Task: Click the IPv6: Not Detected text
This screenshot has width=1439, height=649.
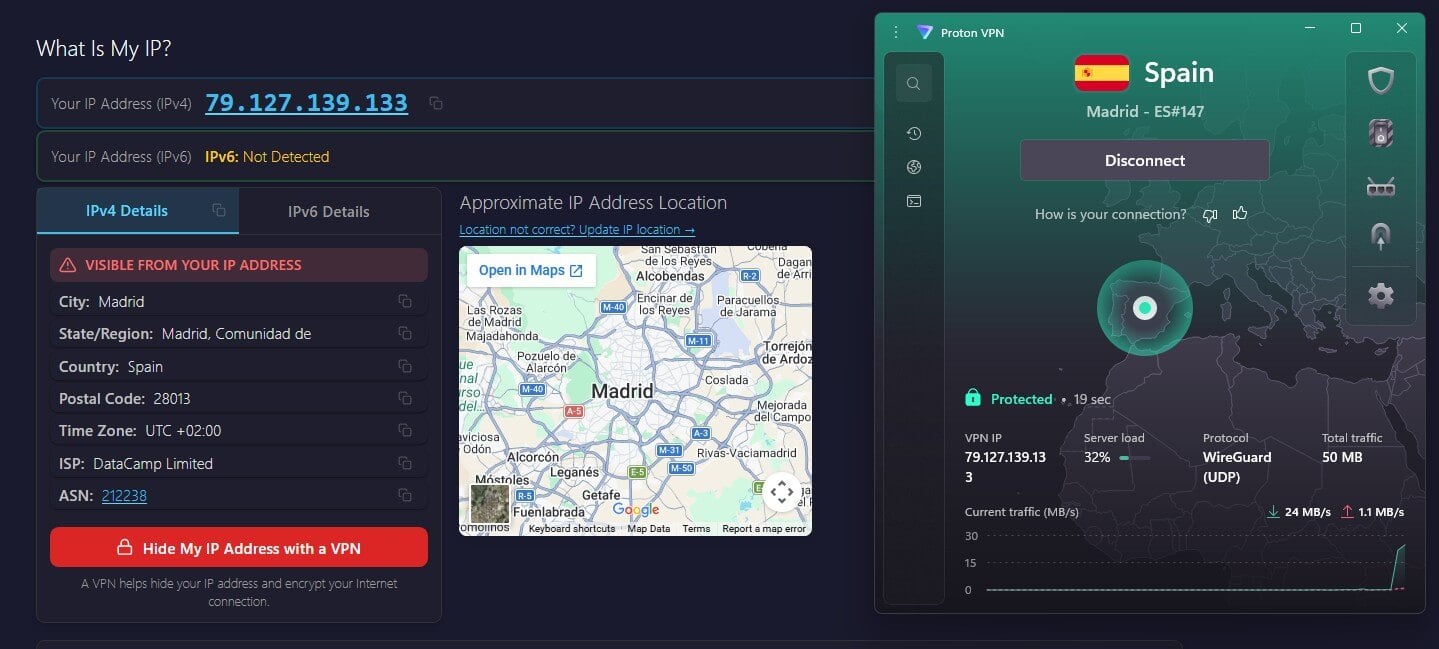Action: click(267, 156)
